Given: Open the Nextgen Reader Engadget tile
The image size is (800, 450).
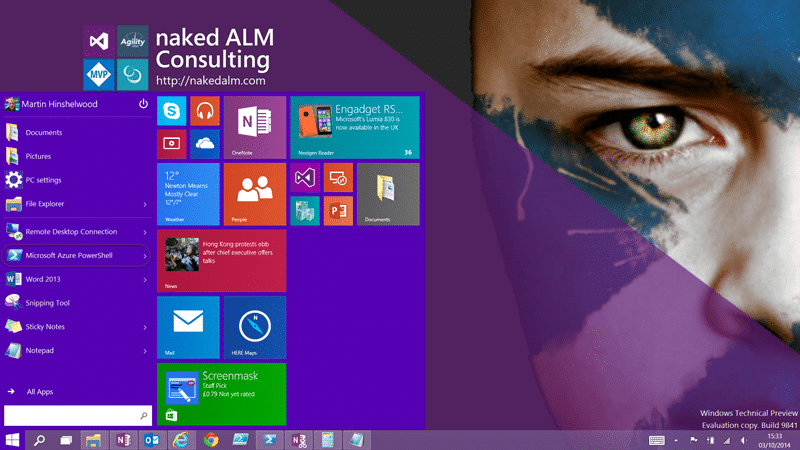Looking at the screenshot, I should [355, 128].
